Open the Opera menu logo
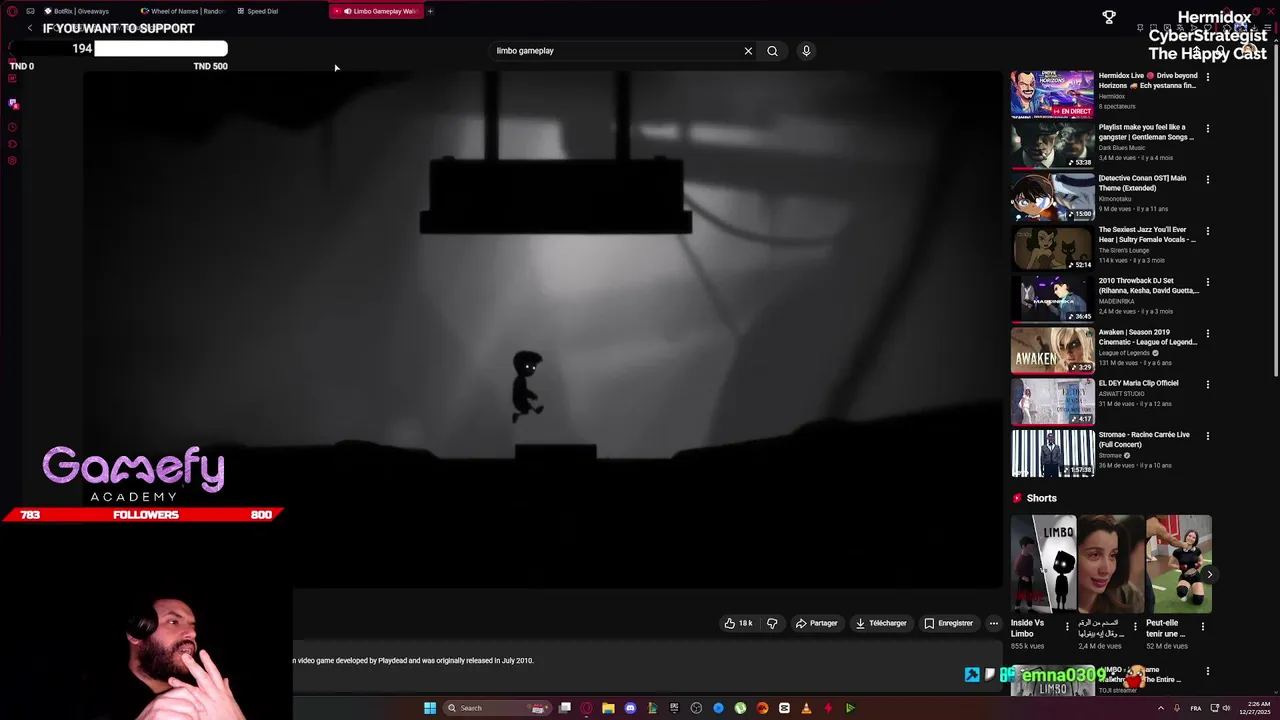Image resolution: width=1280 pixels, height=720 pixels. tap(12, 11)
